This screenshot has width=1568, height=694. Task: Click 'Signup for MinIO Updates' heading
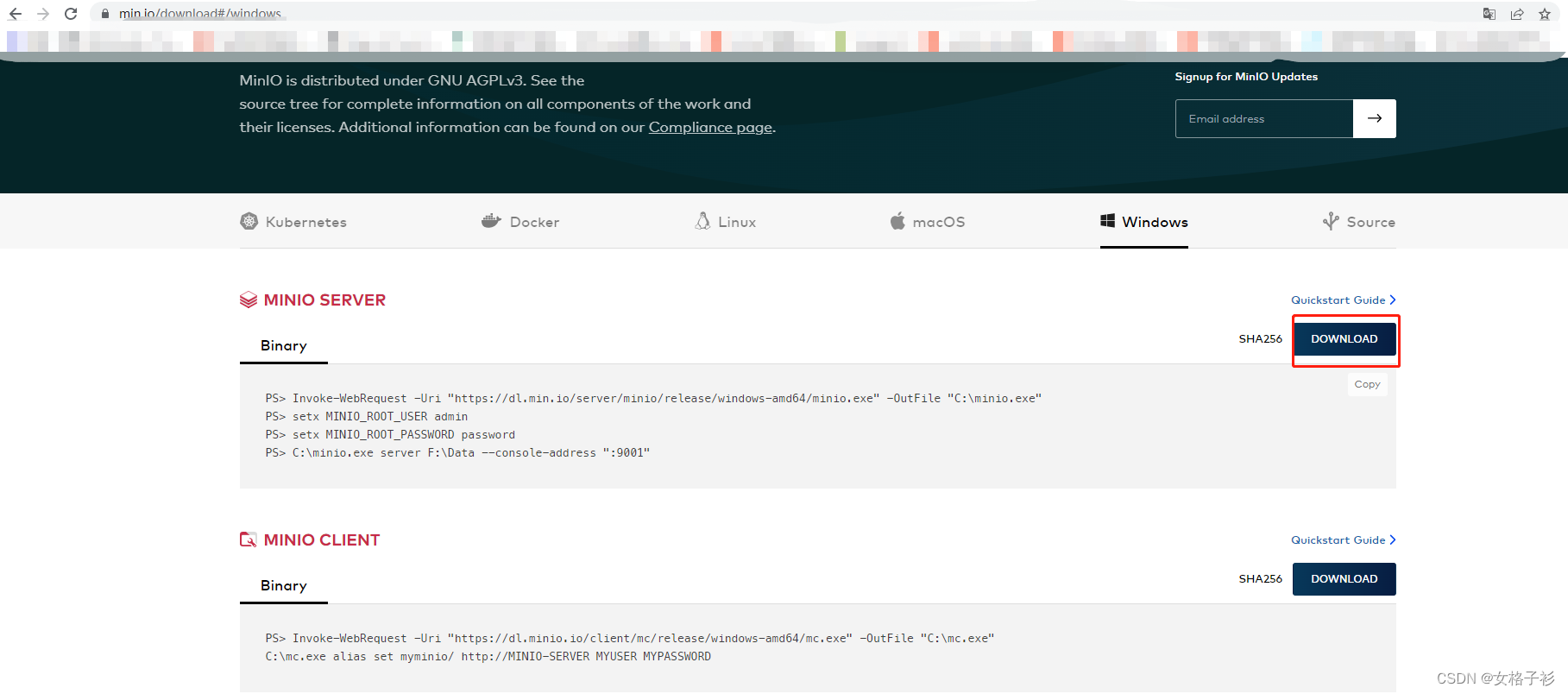(1246, 77)
